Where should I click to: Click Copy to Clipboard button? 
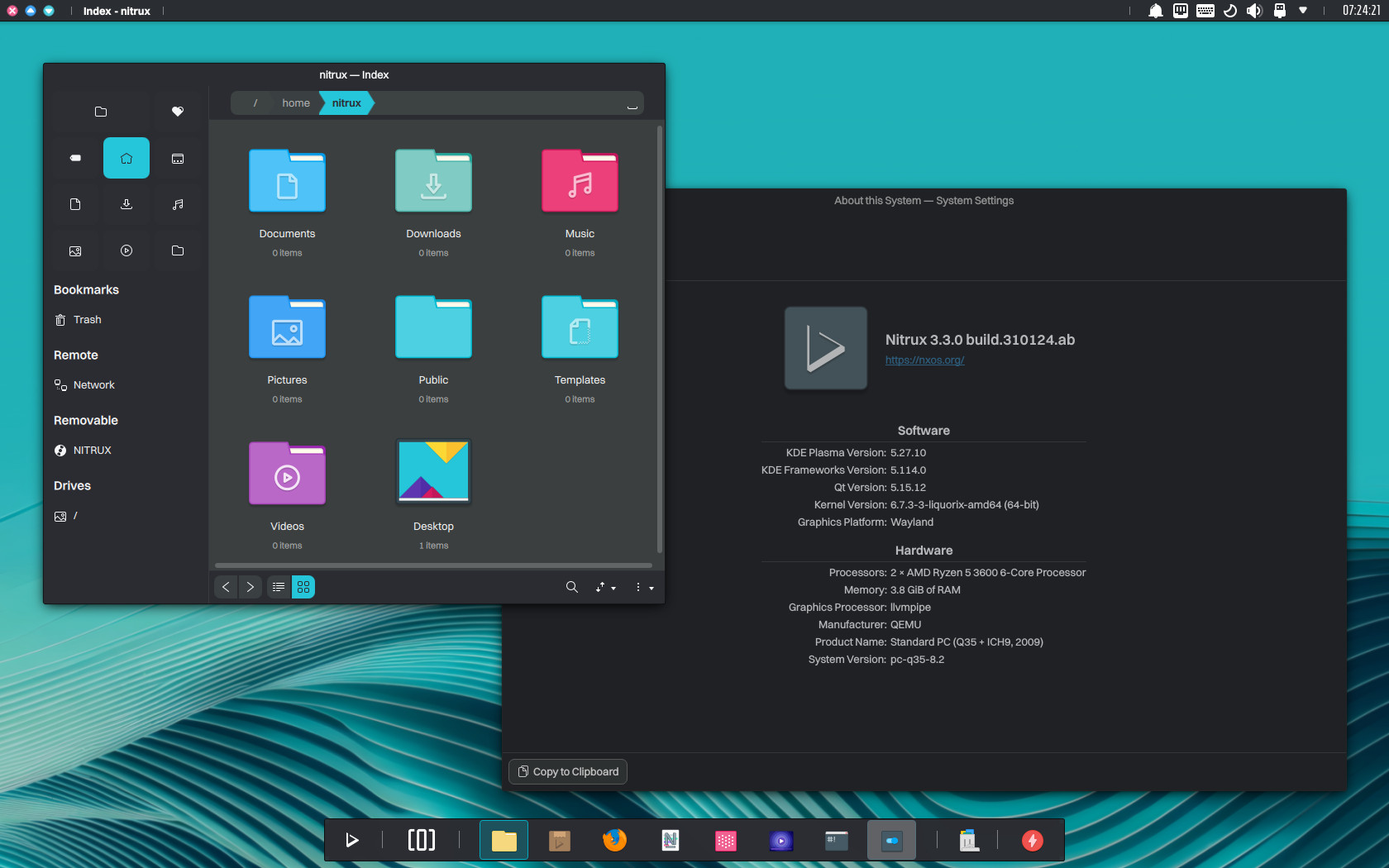tap(568, 772)
